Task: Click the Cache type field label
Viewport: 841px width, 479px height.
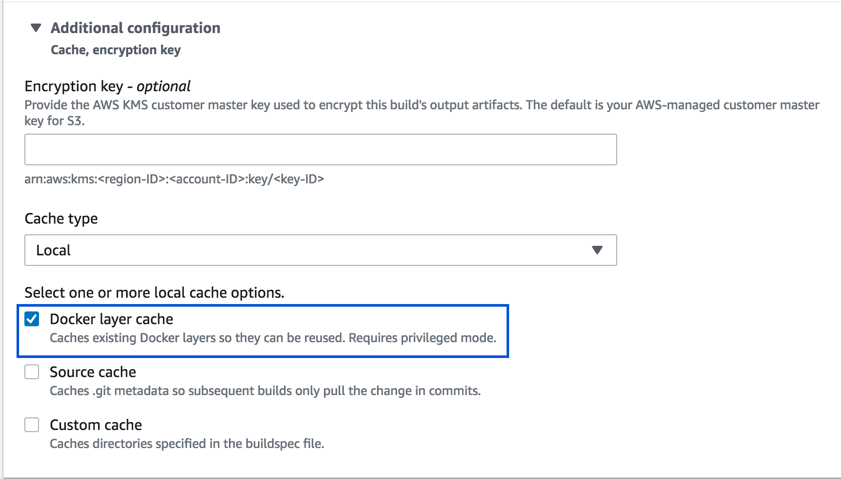Action: pos(61,218)
